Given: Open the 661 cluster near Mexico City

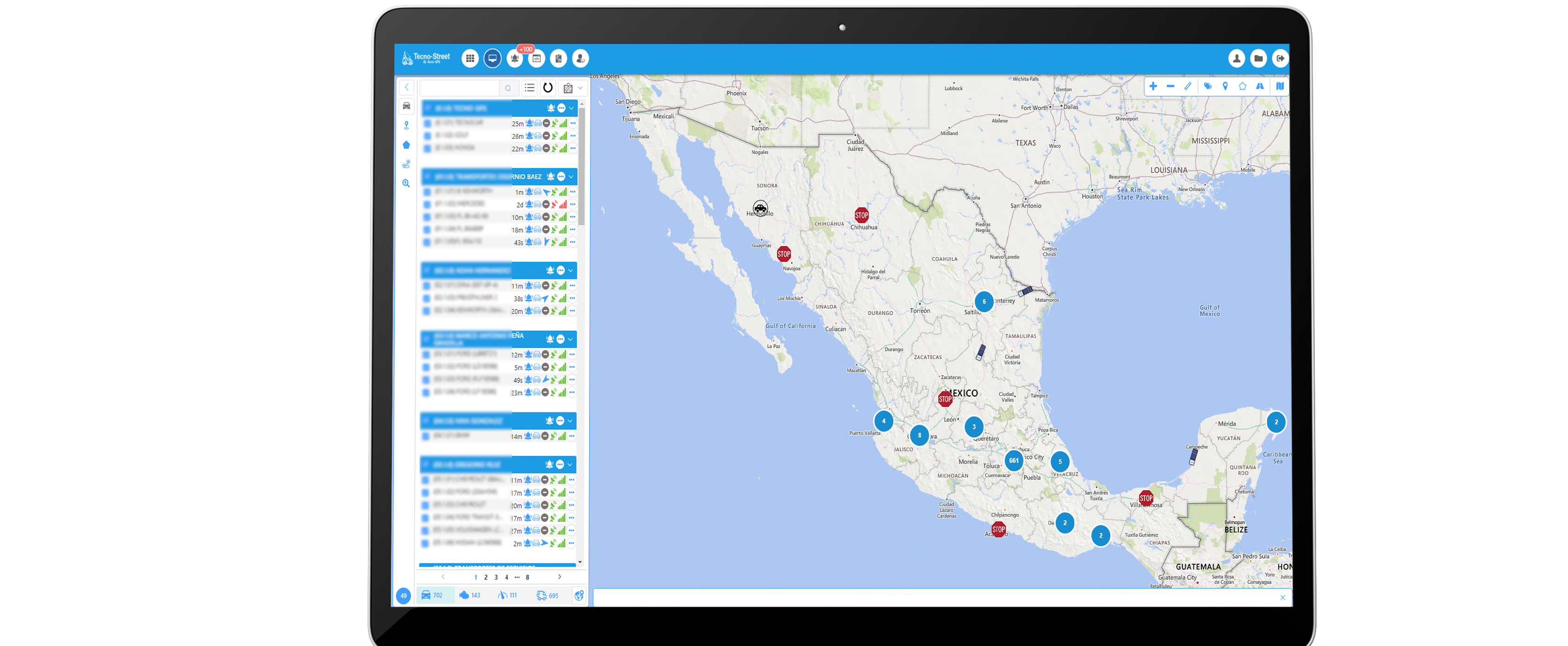Looking at the screenshot, I should (1013, 460).
